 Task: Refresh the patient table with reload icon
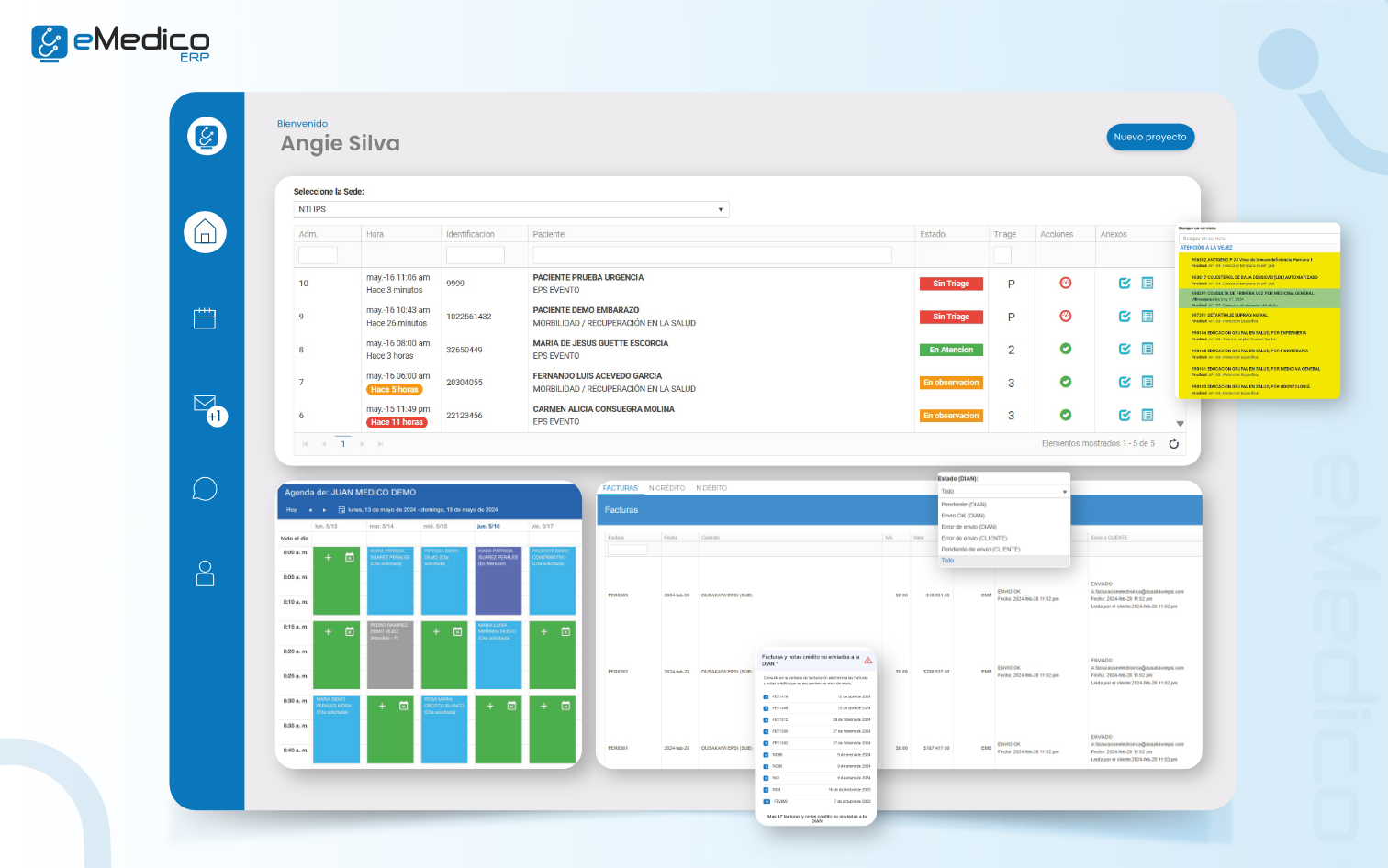tap(1173, 444)
